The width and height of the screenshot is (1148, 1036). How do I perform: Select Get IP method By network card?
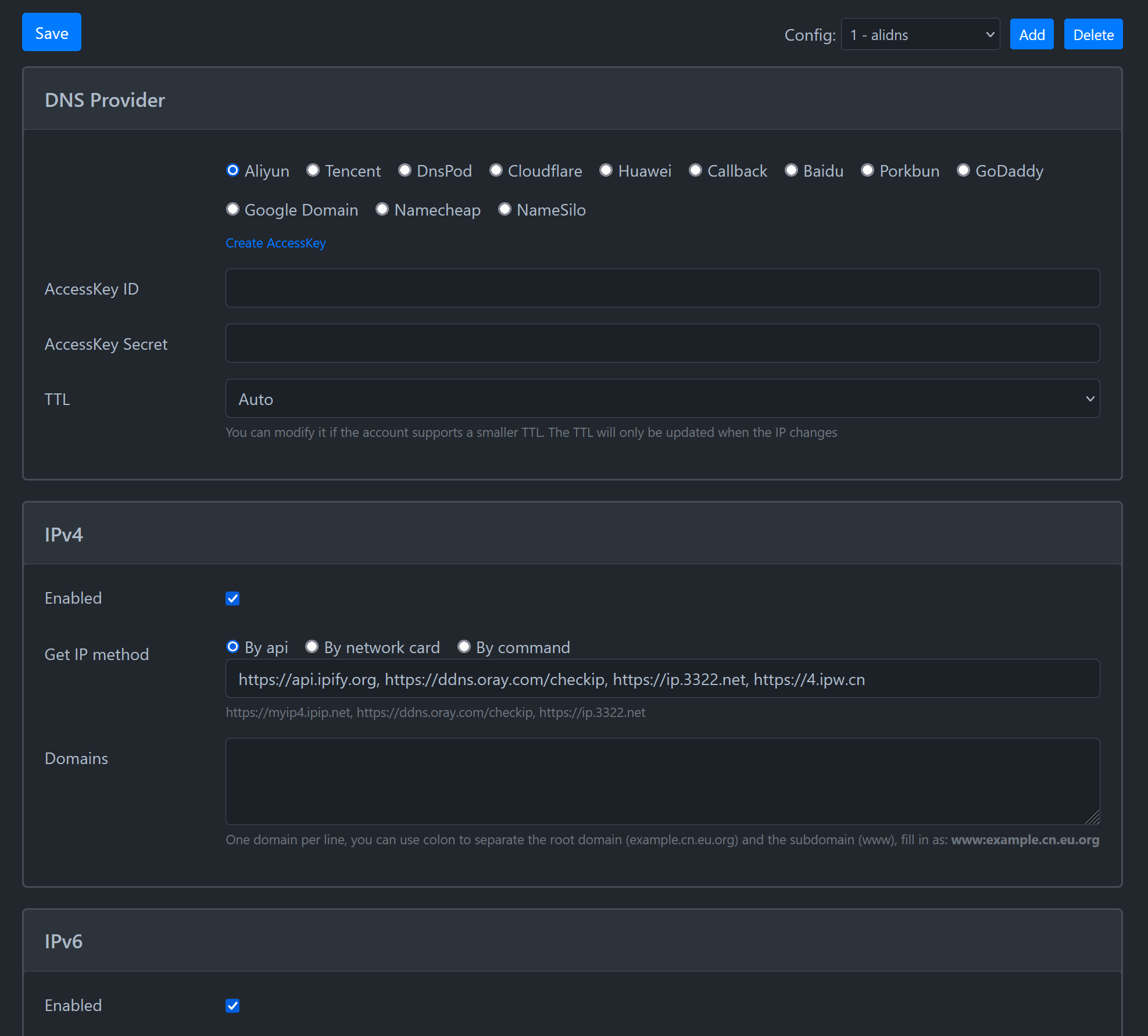(311, 645)
